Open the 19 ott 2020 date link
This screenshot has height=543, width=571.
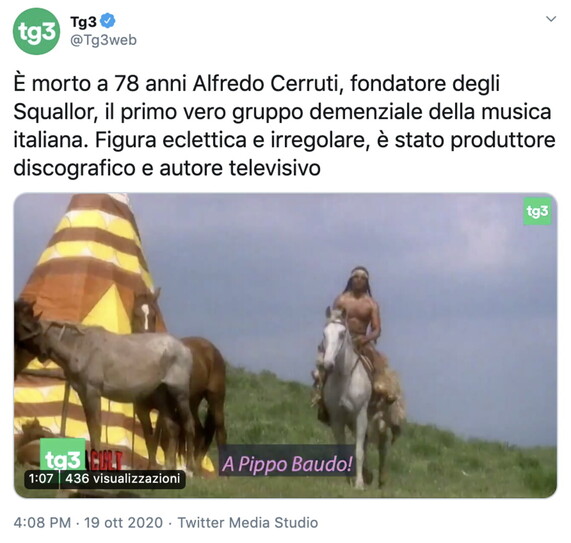coord(123,523)
